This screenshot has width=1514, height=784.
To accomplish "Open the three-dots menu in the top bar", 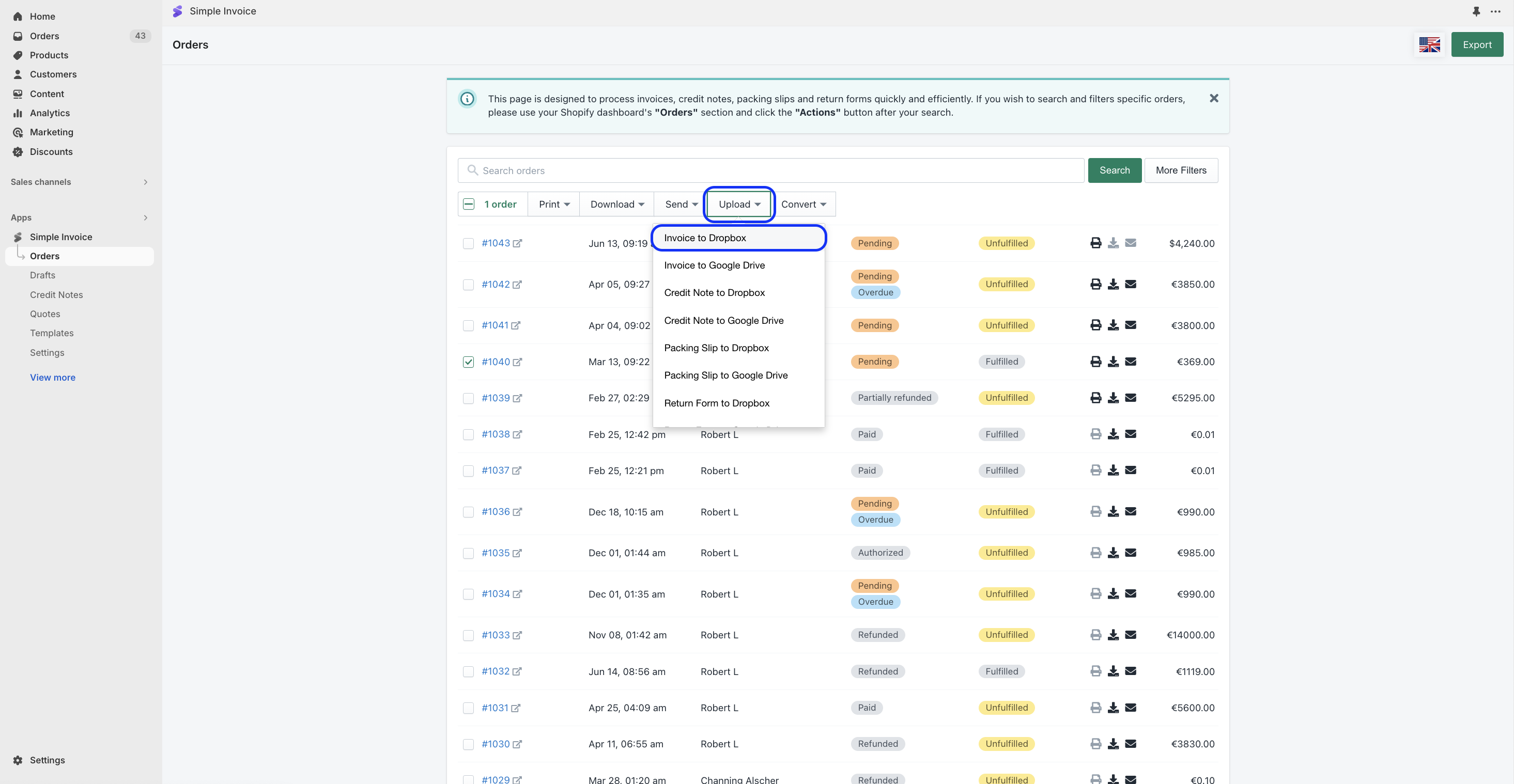I will [1495, 11].
